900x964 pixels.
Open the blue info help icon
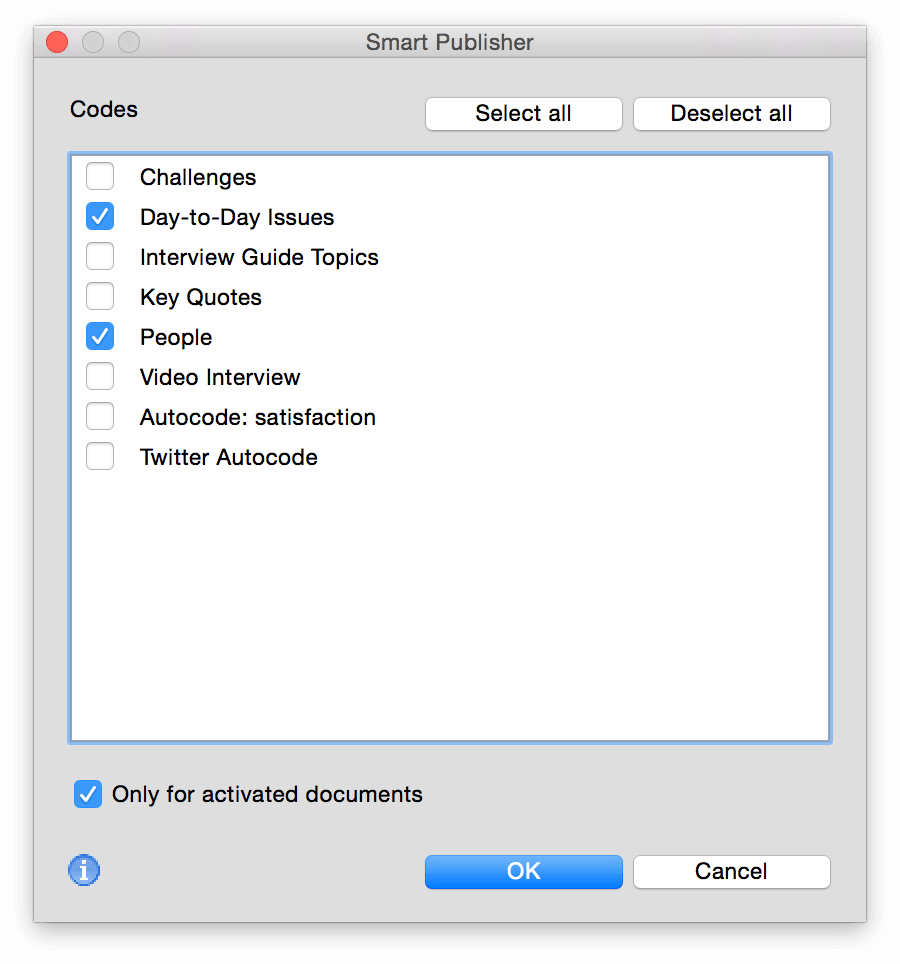point(84,871)
